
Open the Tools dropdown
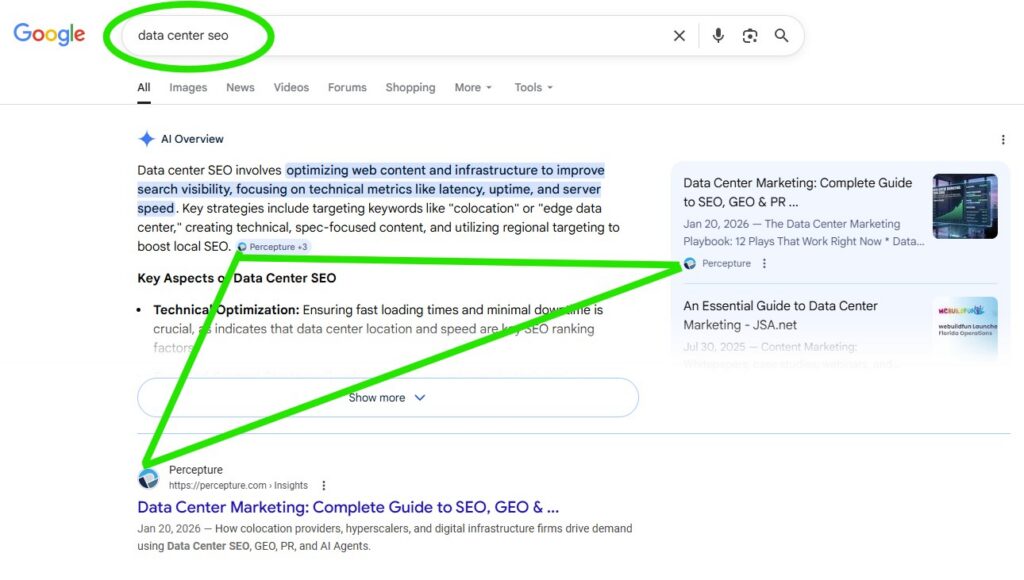click(x=534, y=88)
